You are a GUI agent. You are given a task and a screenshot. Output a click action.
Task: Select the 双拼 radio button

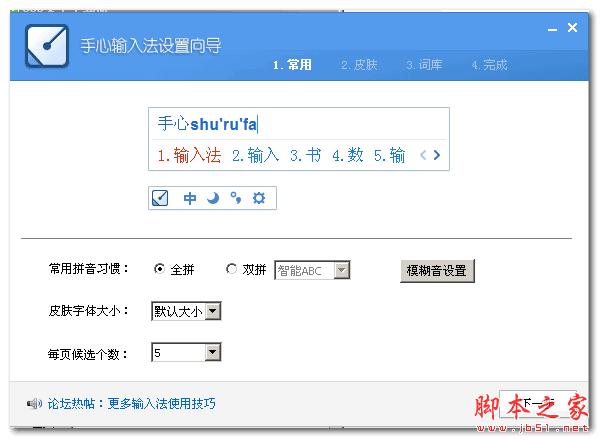point(231,269)
